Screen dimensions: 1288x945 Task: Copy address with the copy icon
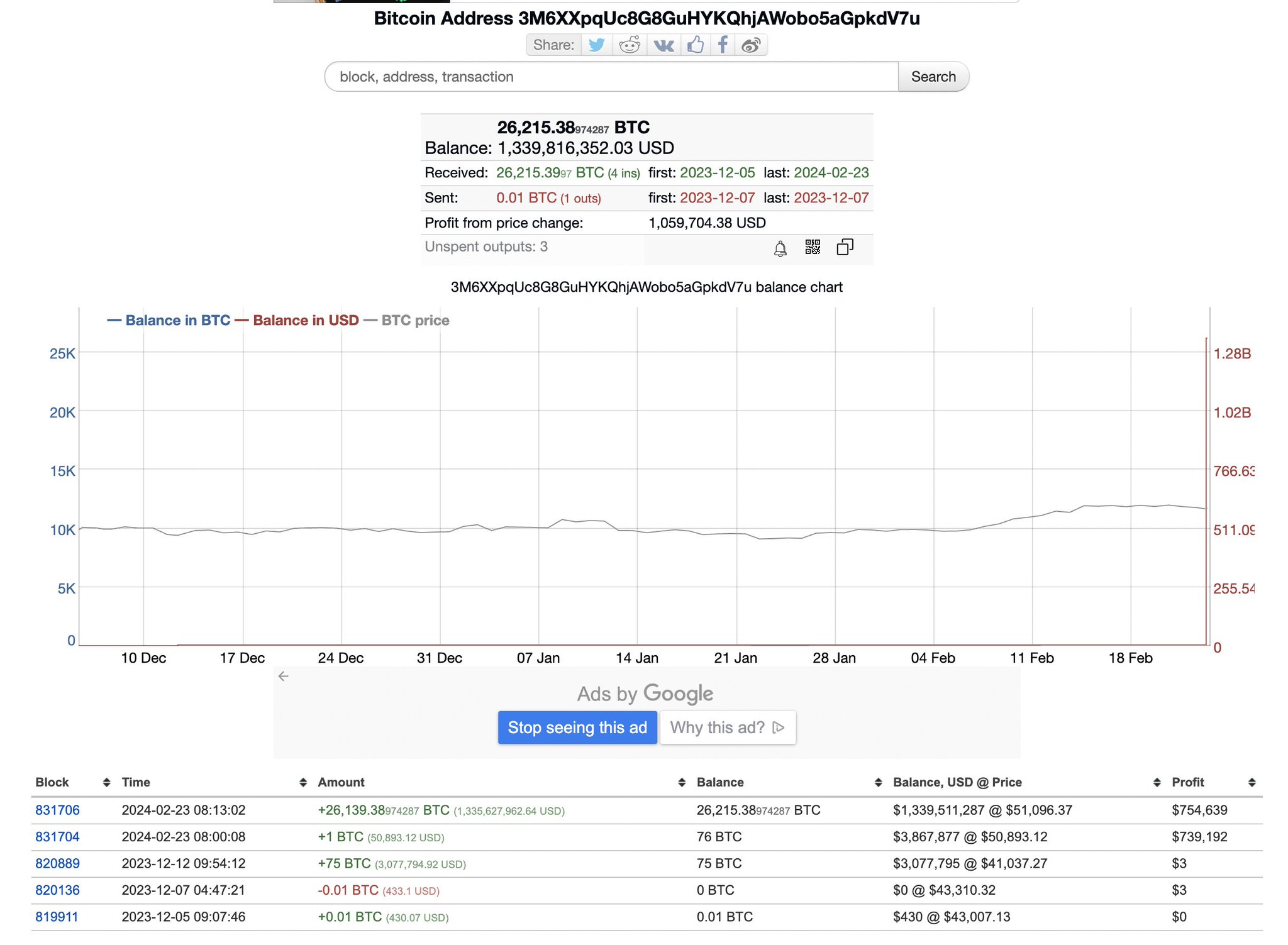tap(845, 247)
